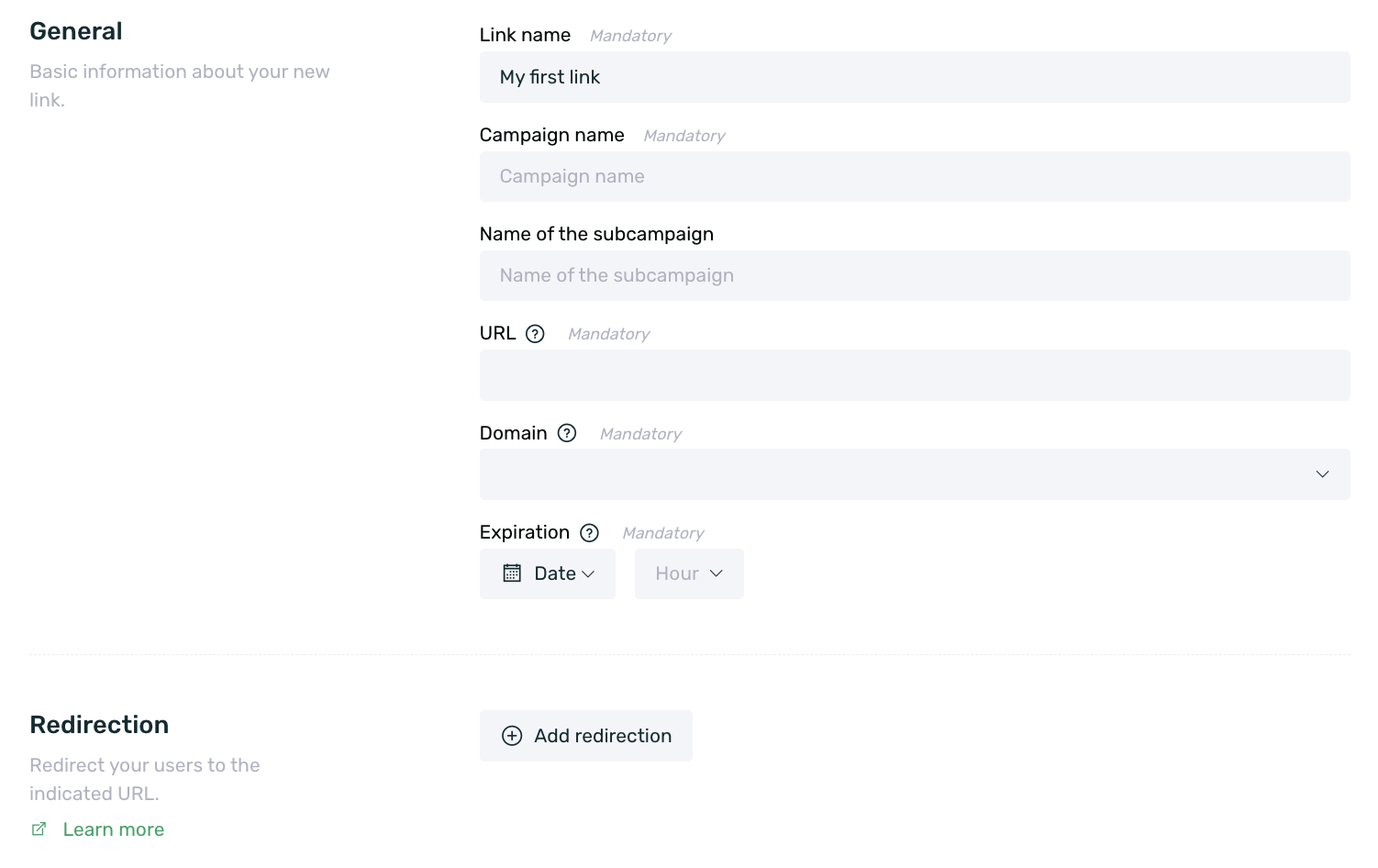Click the Redirection section heading
Image resolution: width=1378 pixels, height=868 pixels.
99,725
